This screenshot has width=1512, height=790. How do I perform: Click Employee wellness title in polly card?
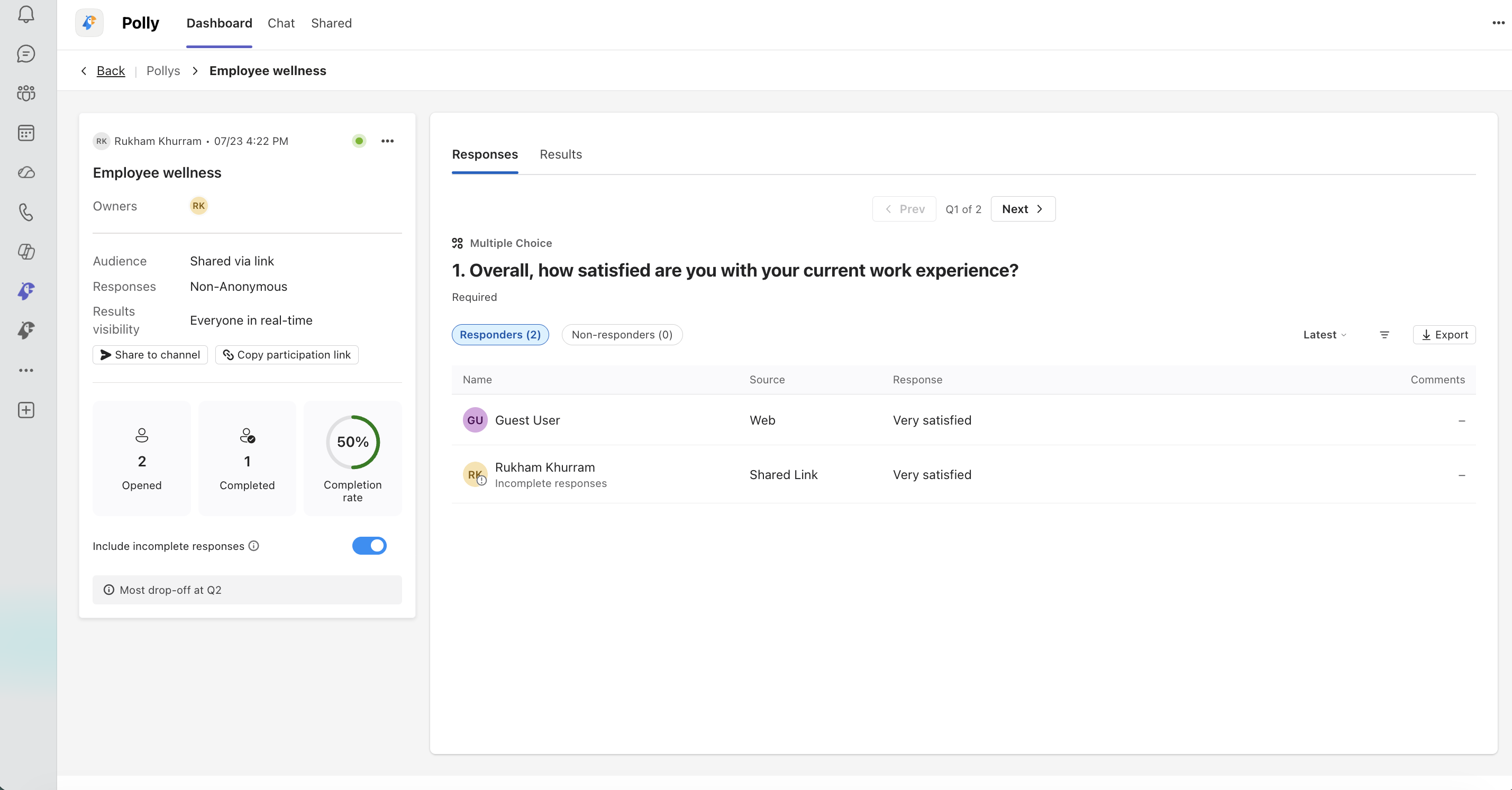click(157, 172)
